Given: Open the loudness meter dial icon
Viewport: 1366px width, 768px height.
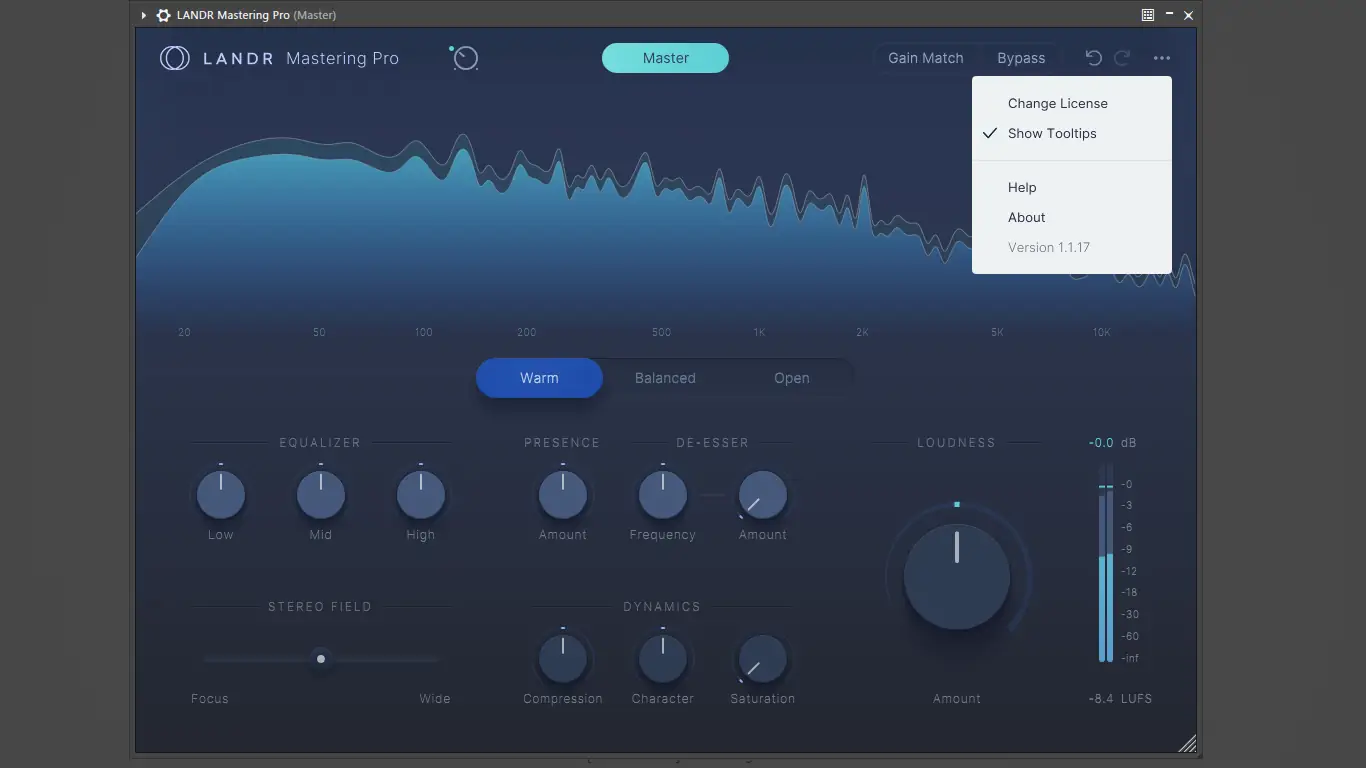Looking at the screenshot, I should 465,58.
